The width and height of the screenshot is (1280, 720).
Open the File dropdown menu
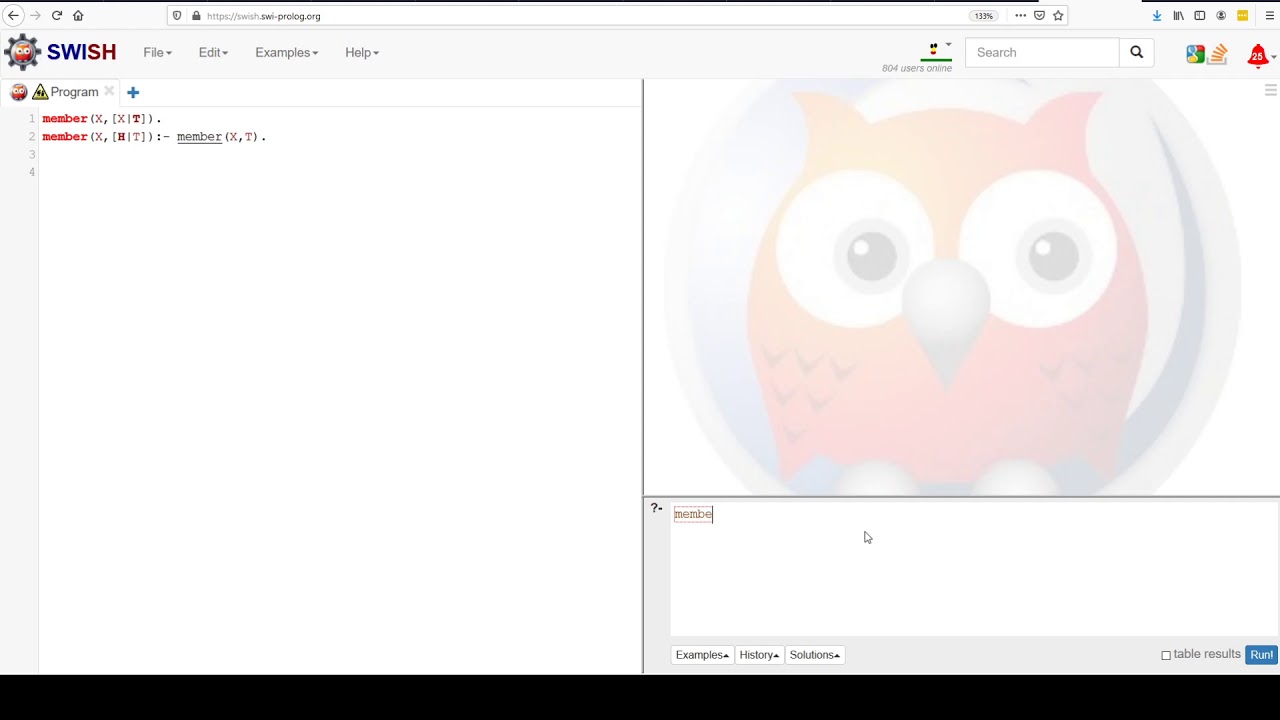pyautogui.click(x=157, y=52)
